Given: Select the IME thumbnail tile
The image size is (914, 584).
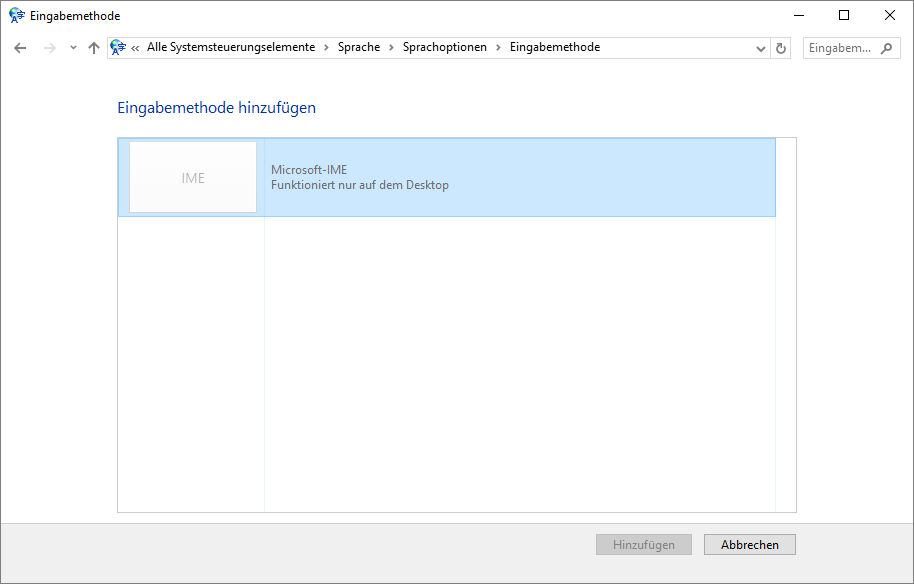Looking at the screenshot, I should click(x=193, y=178).
